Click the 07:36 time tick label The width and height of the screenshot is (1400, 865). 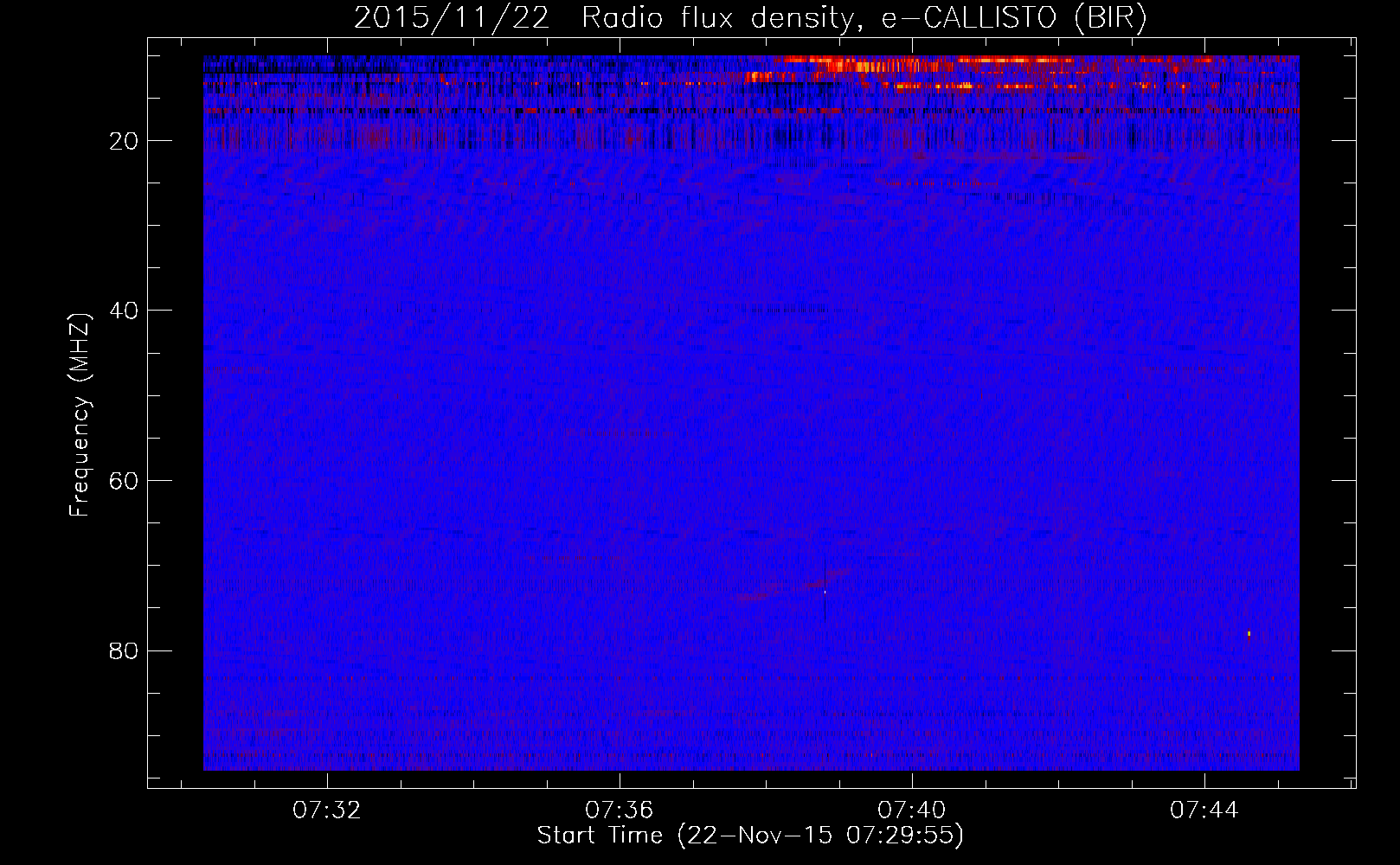619,811
